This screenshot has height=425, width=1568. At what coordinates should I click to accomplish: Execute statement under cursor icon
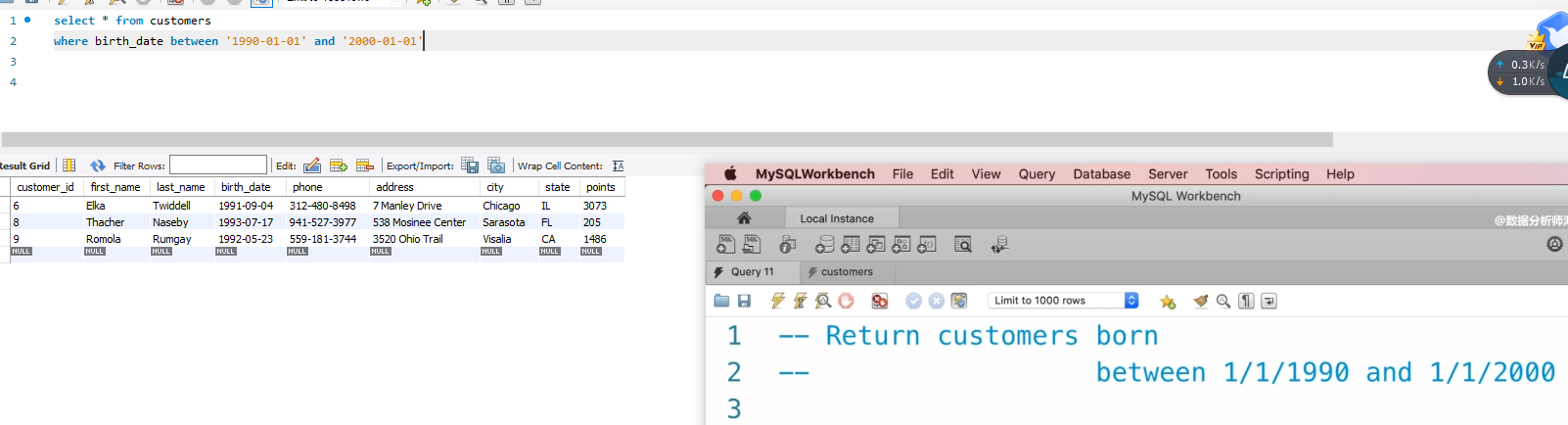(x=801, y=301)
